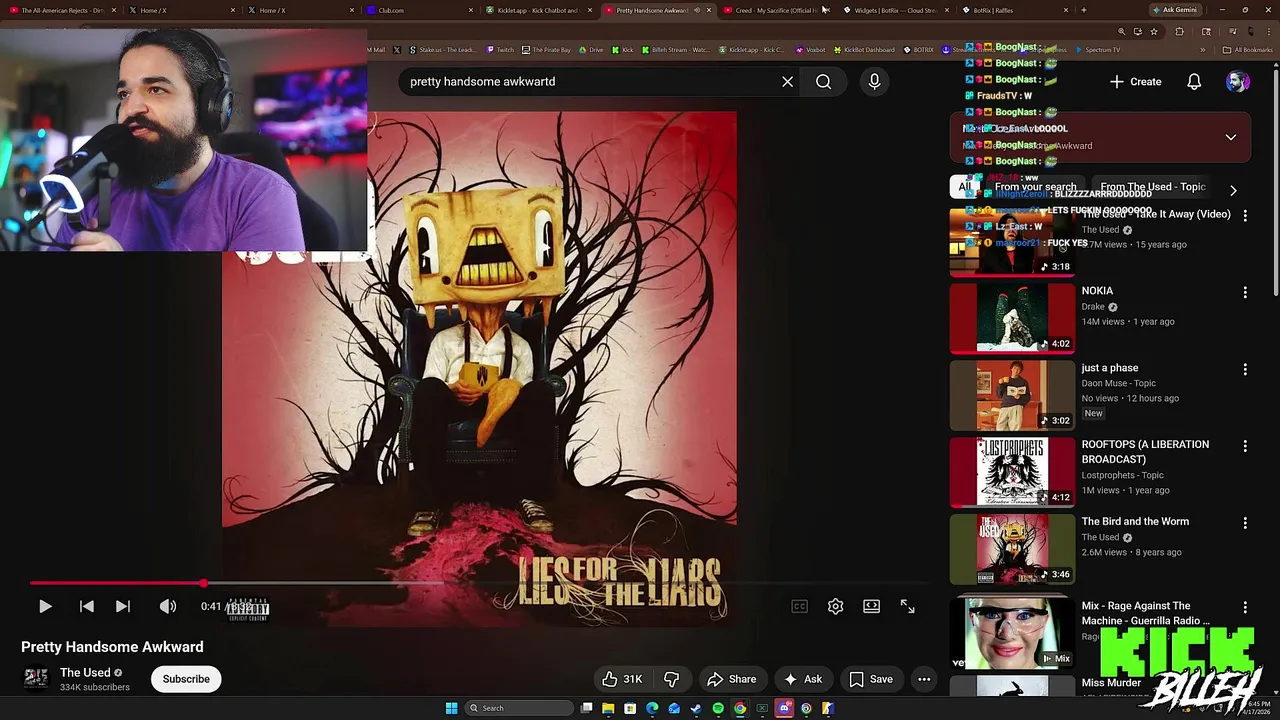Open Lostprophets ROOFTOPS thumbnail
1280x720 pixels.
1012,472
